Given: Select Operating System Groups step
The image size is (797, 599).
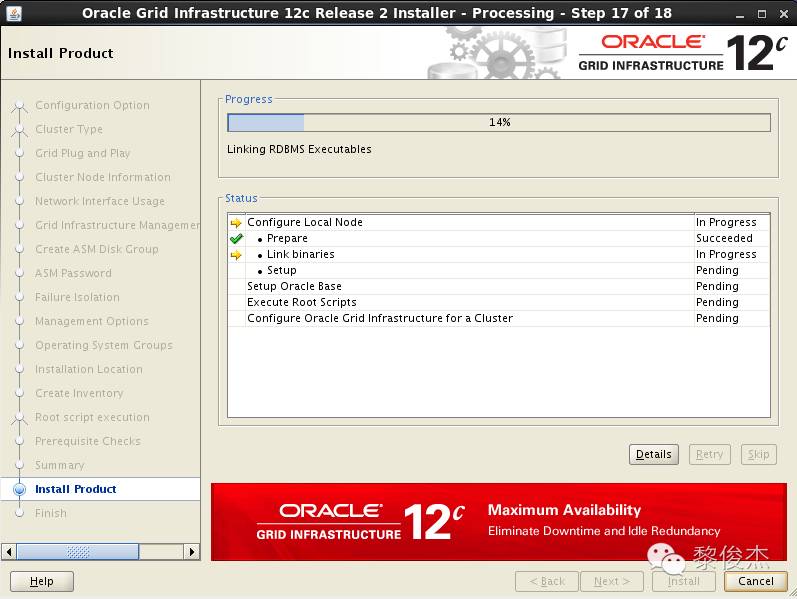Looking at the screenshot, I should [104, 345].
